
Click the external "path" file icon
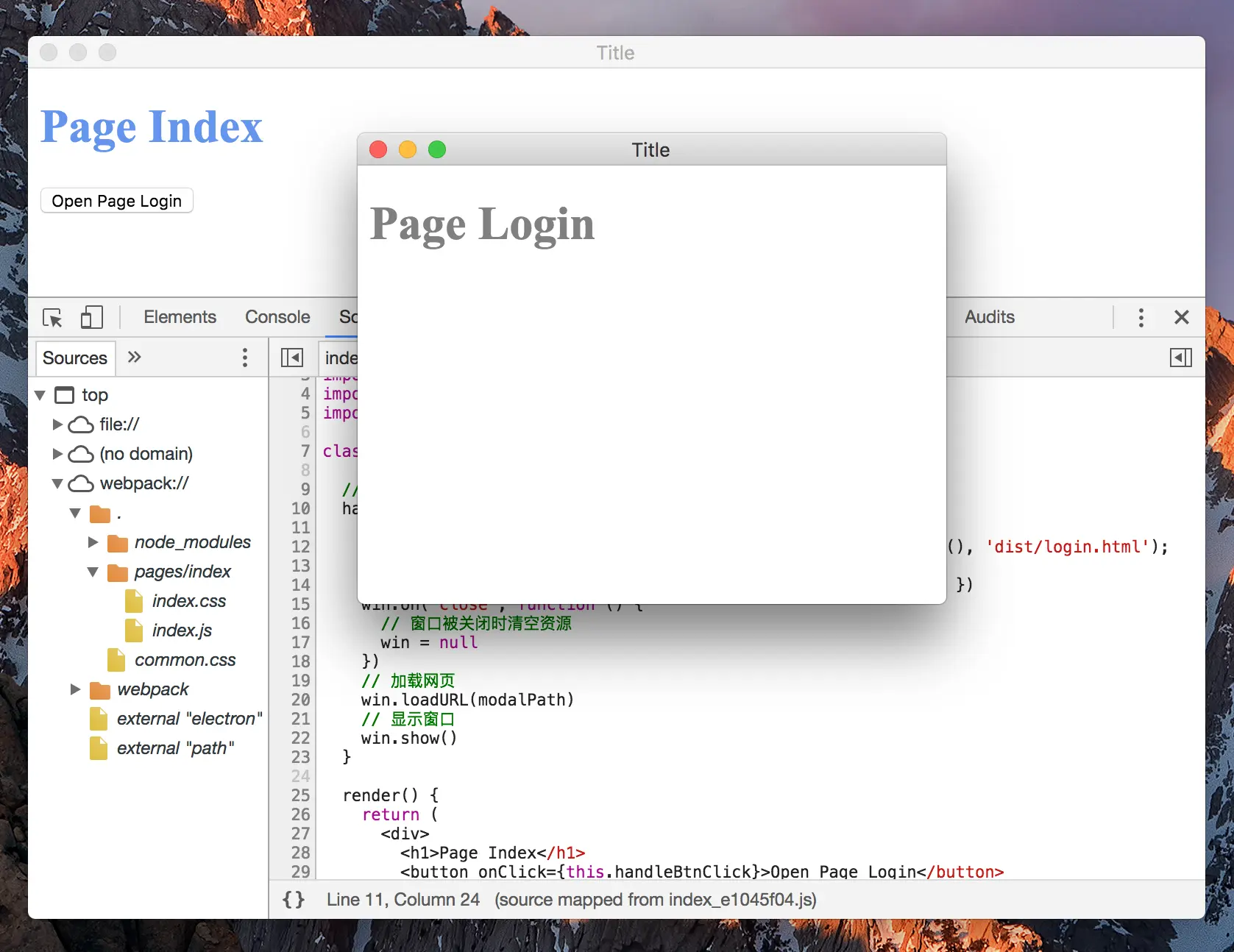(x=99, y=748)
